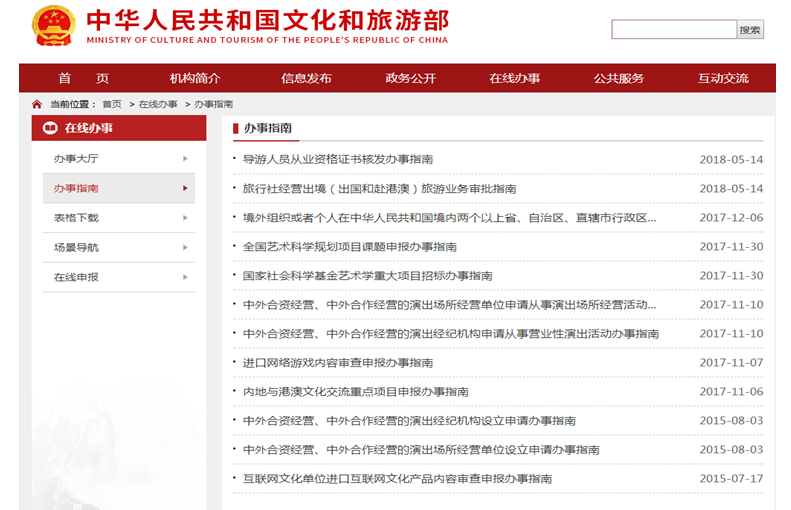791x510 pixels.
Task: Click the 当前位置 breadcrumb label
Action: tap(73, 104)
